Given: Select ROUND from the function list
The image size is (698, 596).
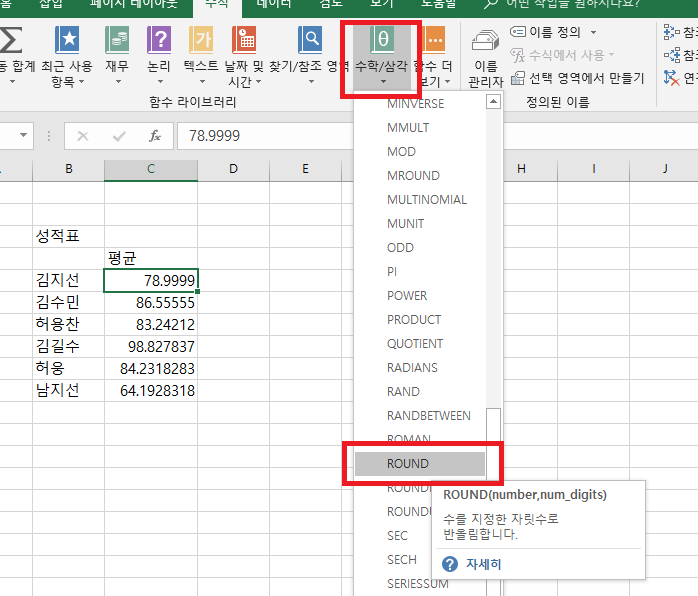Looking at the screenshot, I should (x=420, y=464).
